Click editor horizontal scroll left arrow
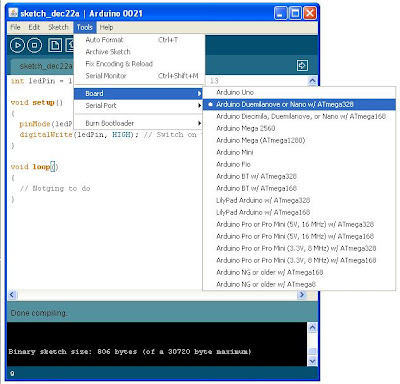The image size is (400, 384). (x=12, y=295)
